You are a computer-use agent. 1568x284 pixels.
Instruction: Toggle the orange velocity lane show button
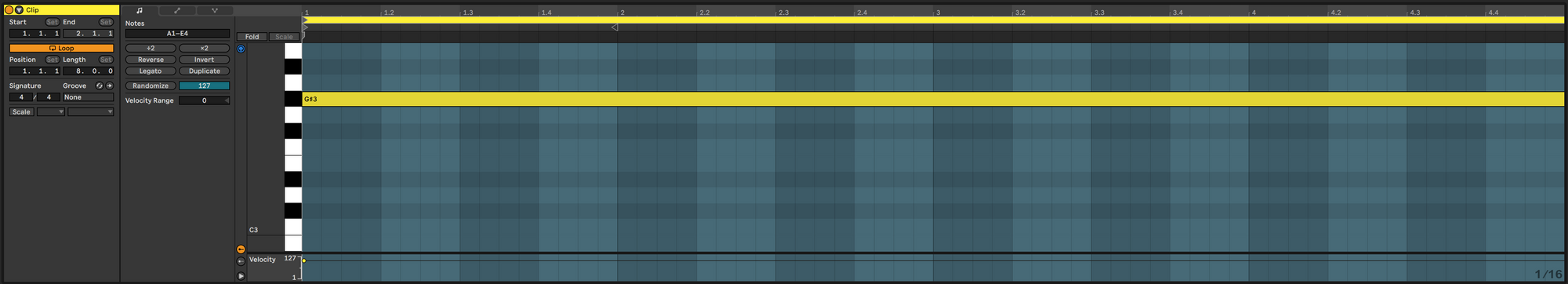click(x=241, y=249)
